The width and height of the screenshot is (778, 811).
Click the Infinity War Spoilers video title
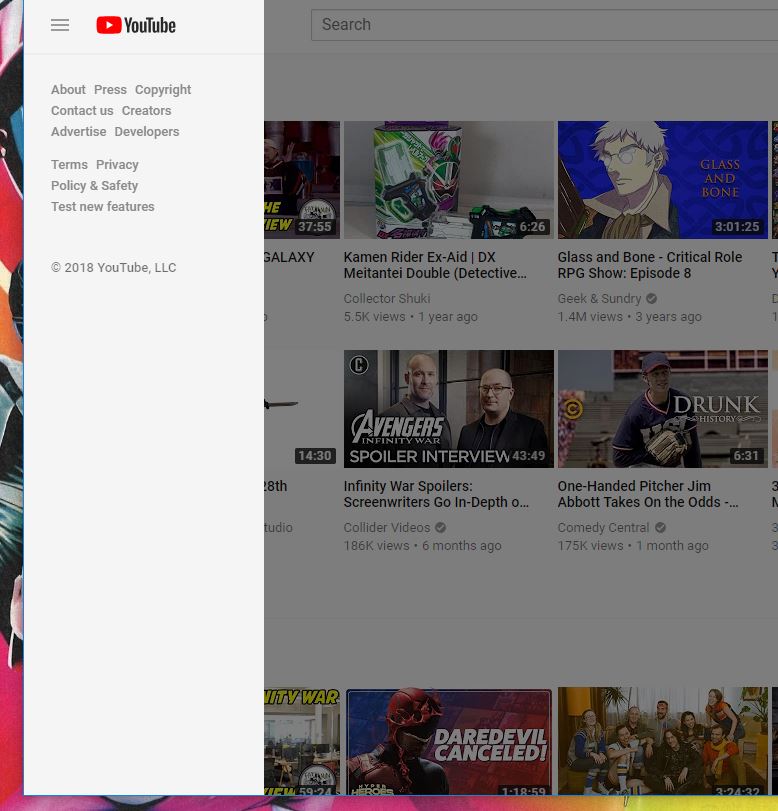[436, 494]
